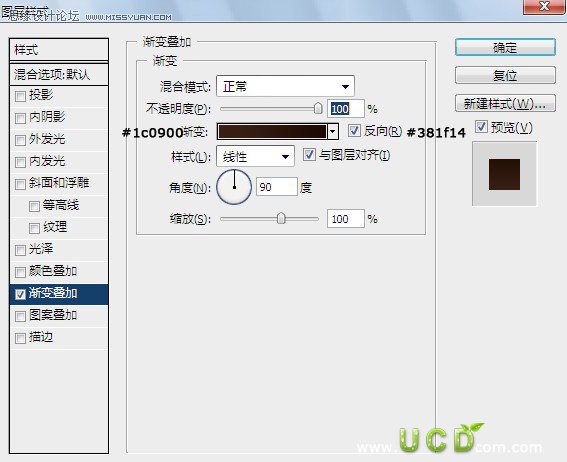Click the 缩放 scale slider handle
567x462 pixels.
(x=281, y=218)
